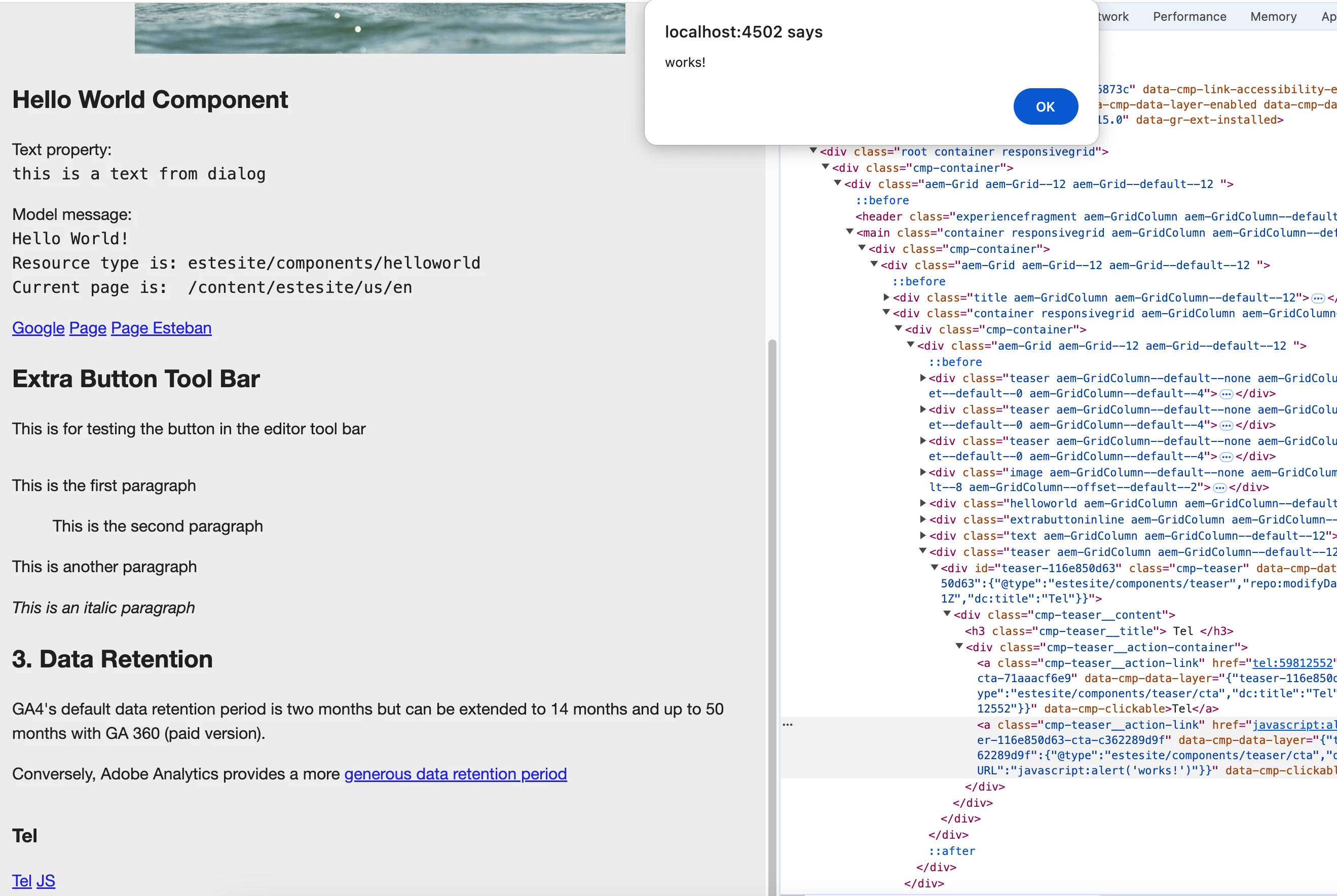Click OK in the alert dialog
Viewport: 1337px width, 896px height.
pyautogui.click(x=1045, y=106)
